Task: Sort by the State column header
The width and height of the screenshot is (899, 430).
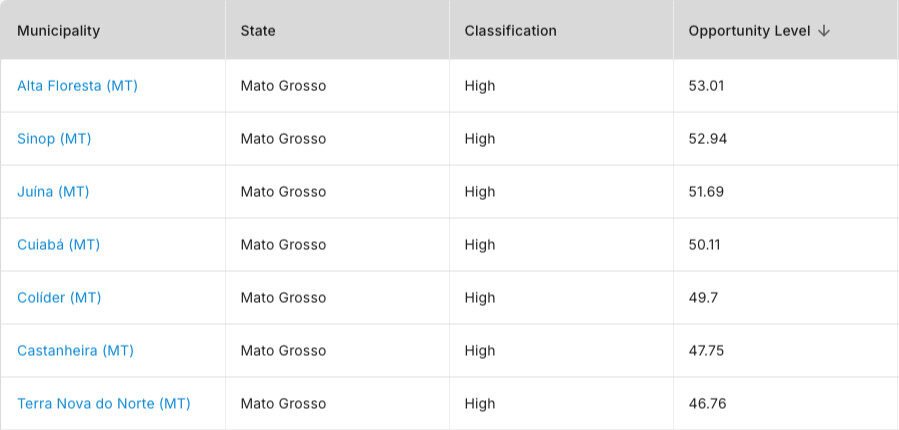Action: 258,31
